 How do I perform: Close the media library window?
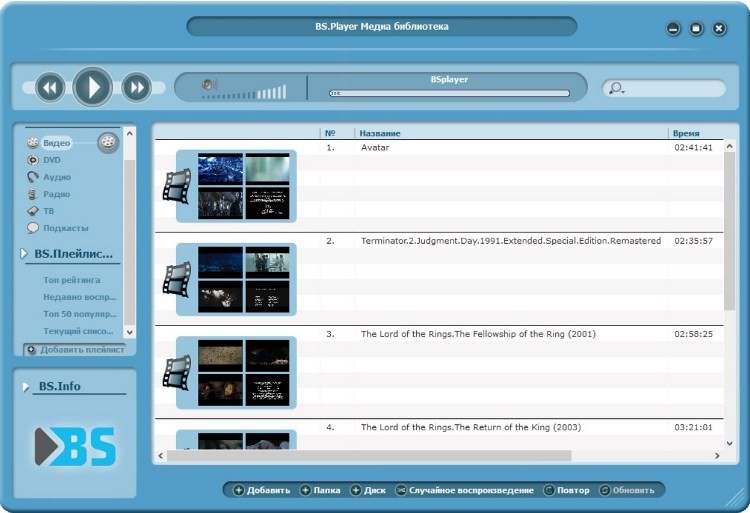(719, 29)
